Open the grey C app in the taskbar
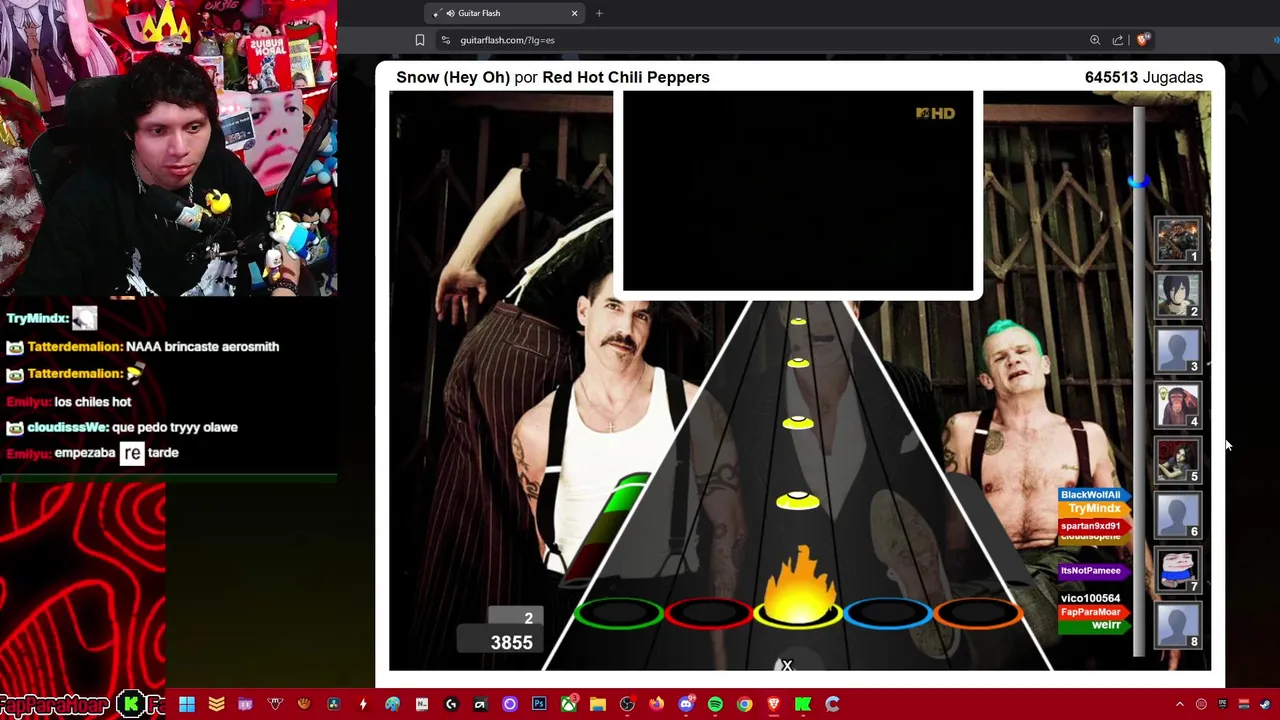 (832, 704)
